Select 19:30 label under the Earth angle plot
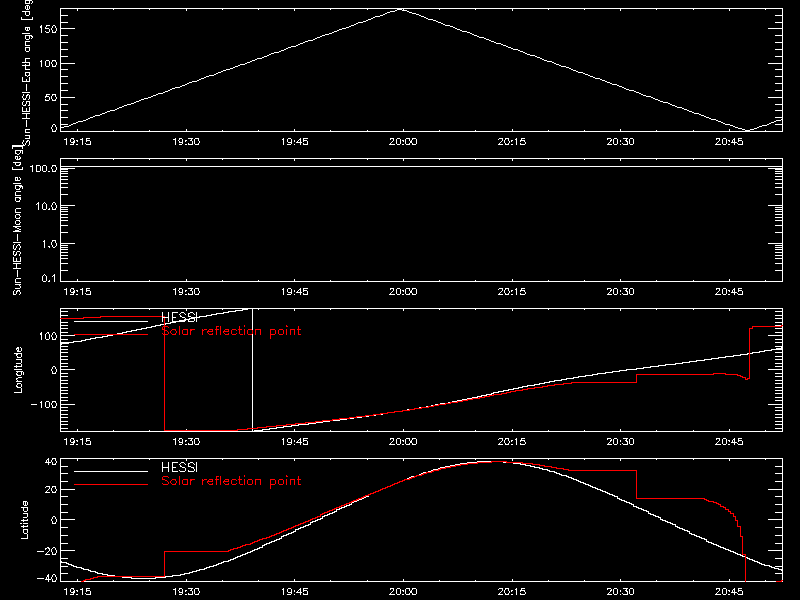This screenshot has height=600, width=800. click(186, 142)
